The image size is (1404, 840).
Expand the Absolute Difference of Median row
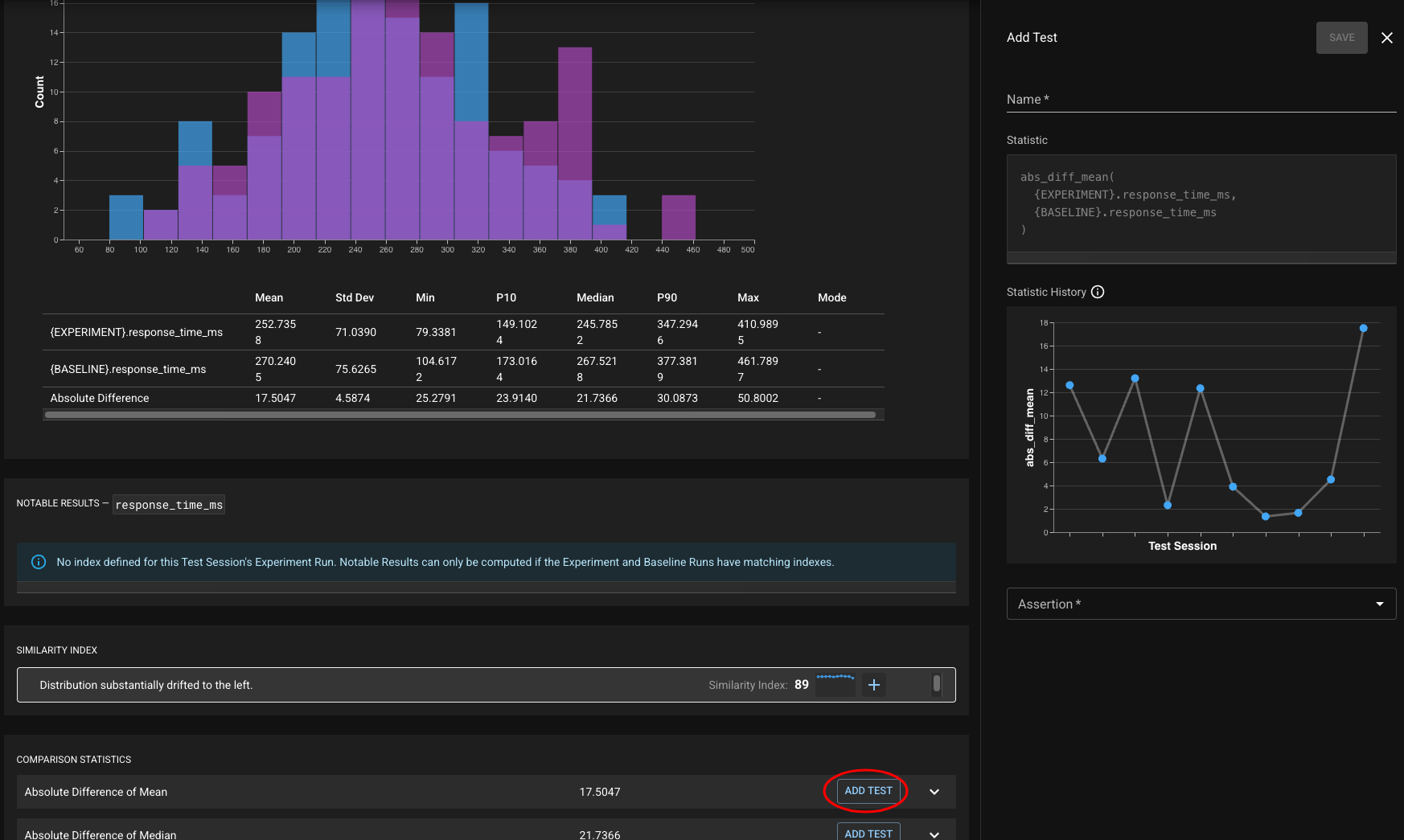pyautogui.click(x=934, y=834)
